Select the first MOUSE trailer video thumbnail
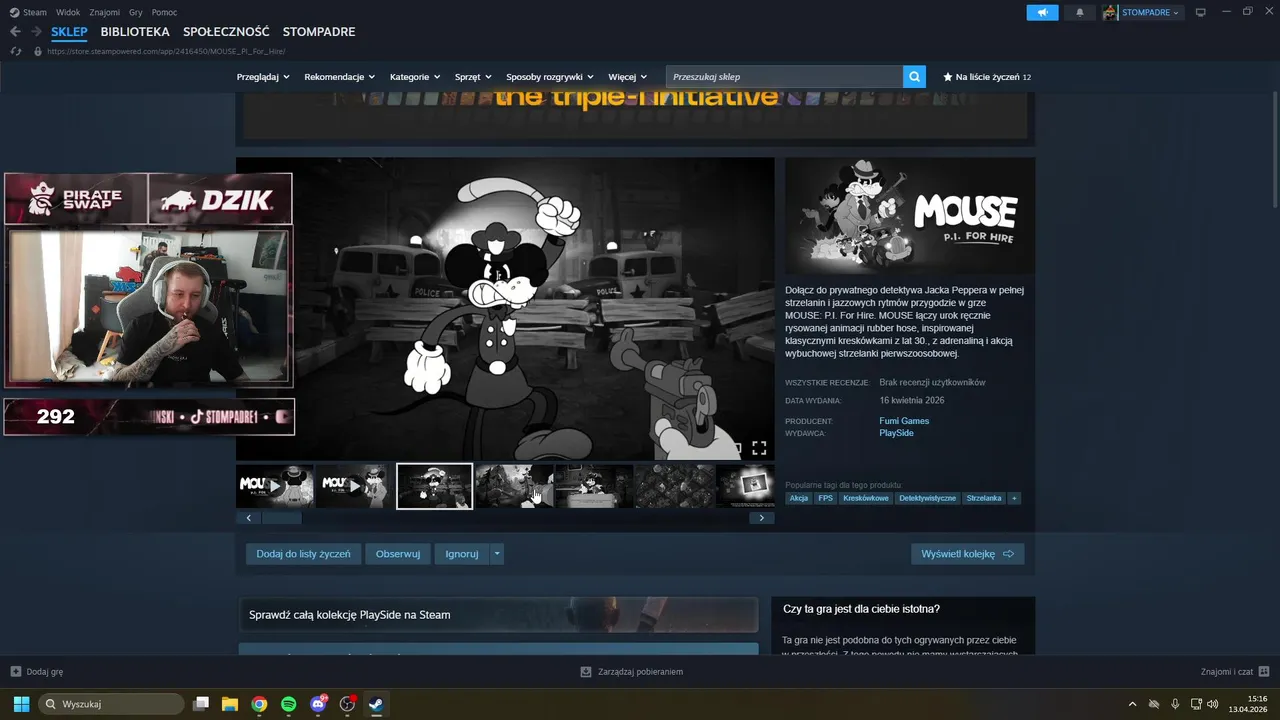1280x720 pixels. pos(275,486)
